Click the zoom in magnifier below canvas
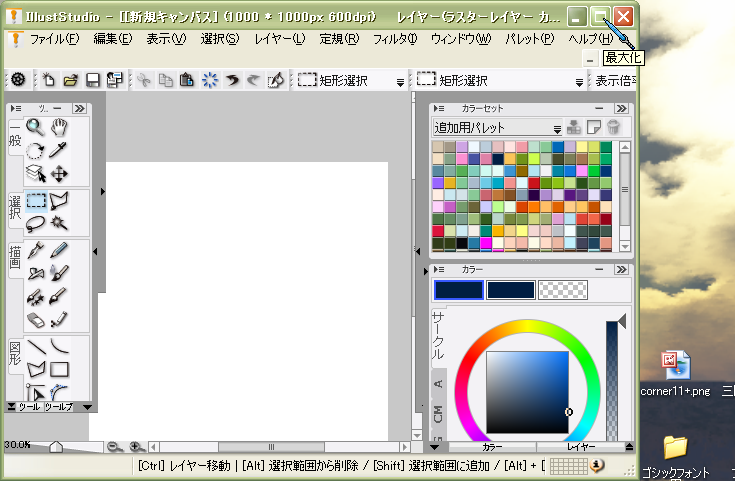 136,447
